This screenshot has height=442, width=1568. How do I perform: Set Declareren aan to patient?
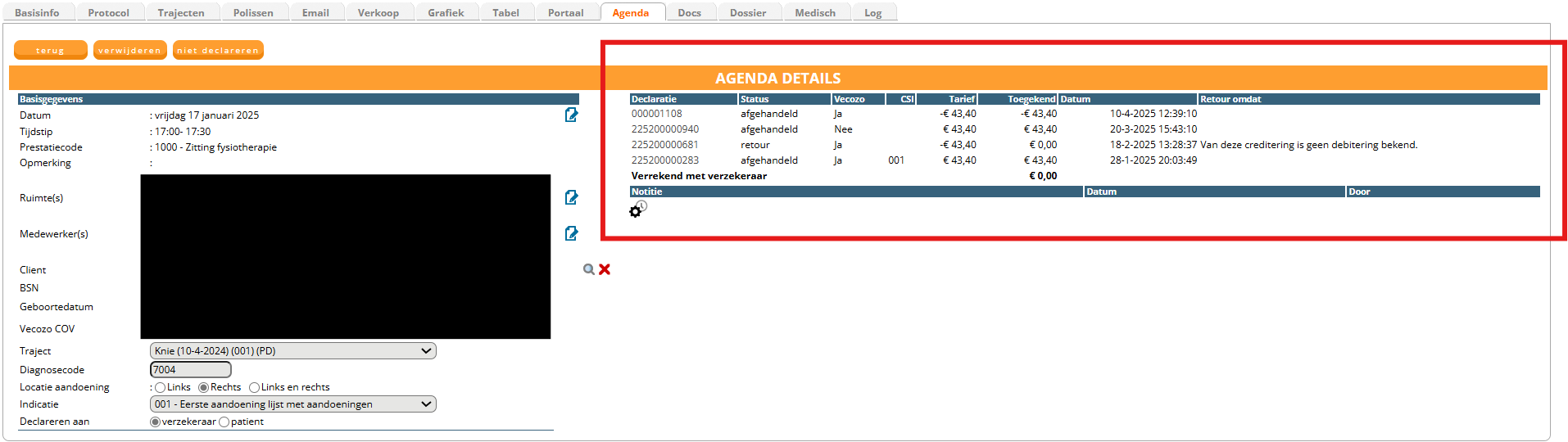pyautogui.click(x=224, y=422)
